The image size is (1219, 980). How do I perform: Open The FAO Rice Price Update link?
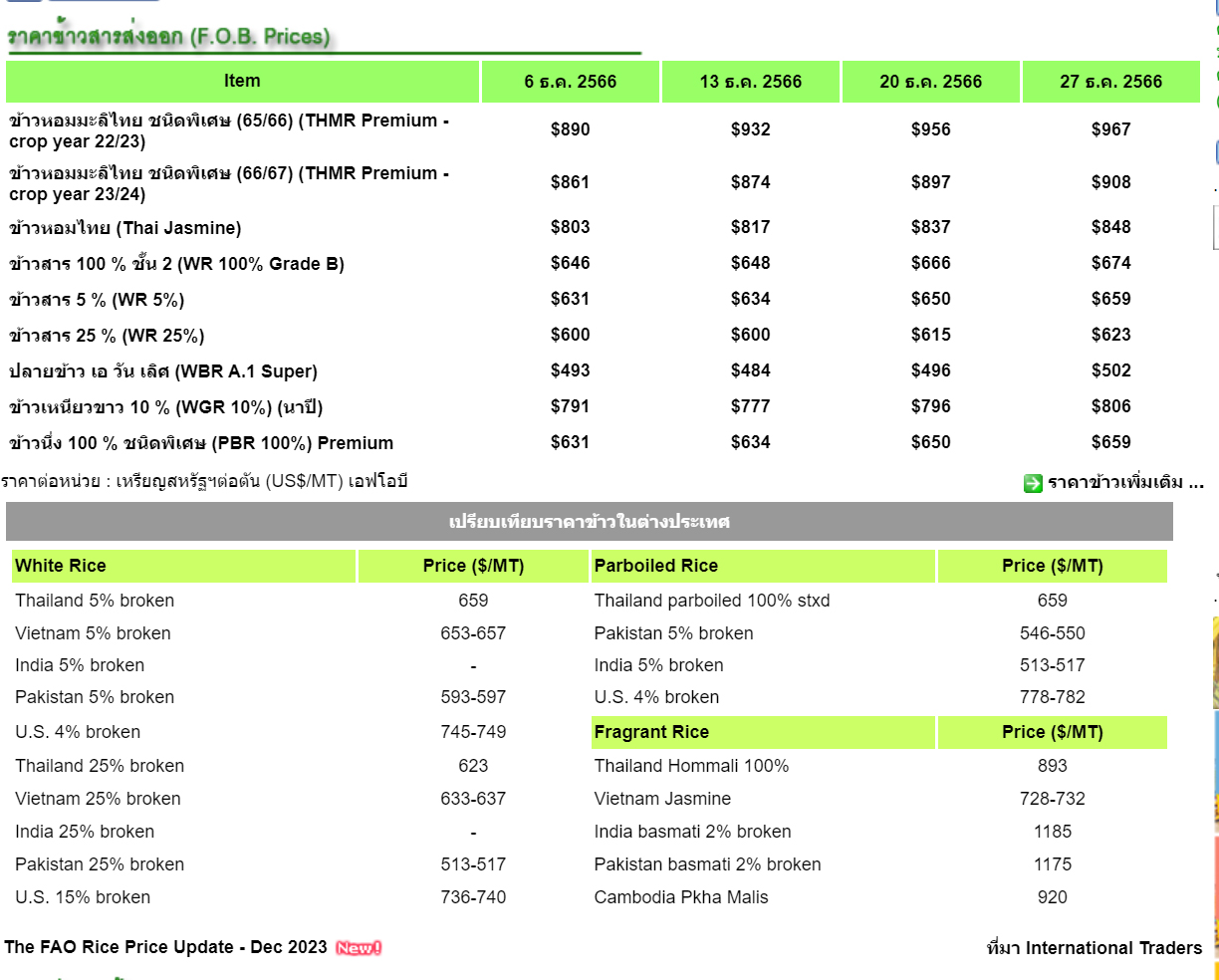[165, 947]
